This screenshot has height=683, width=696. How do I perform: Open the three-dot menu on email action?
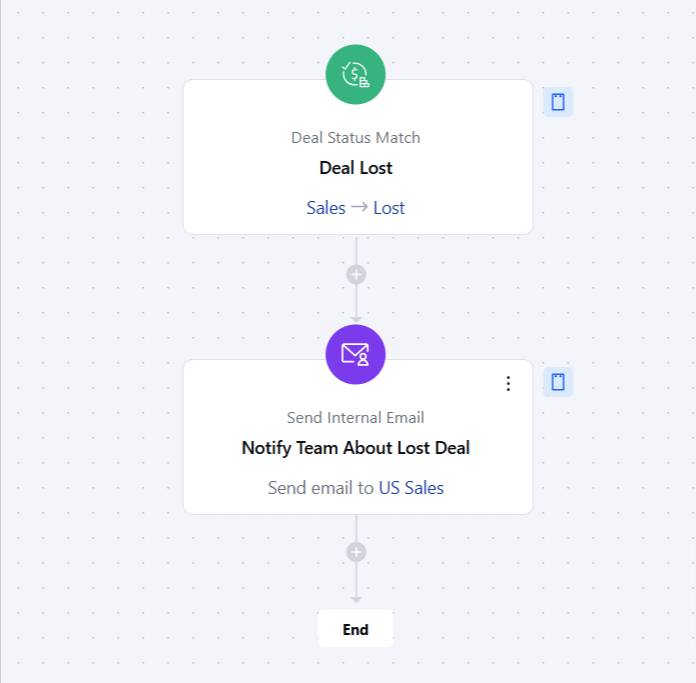508,383
